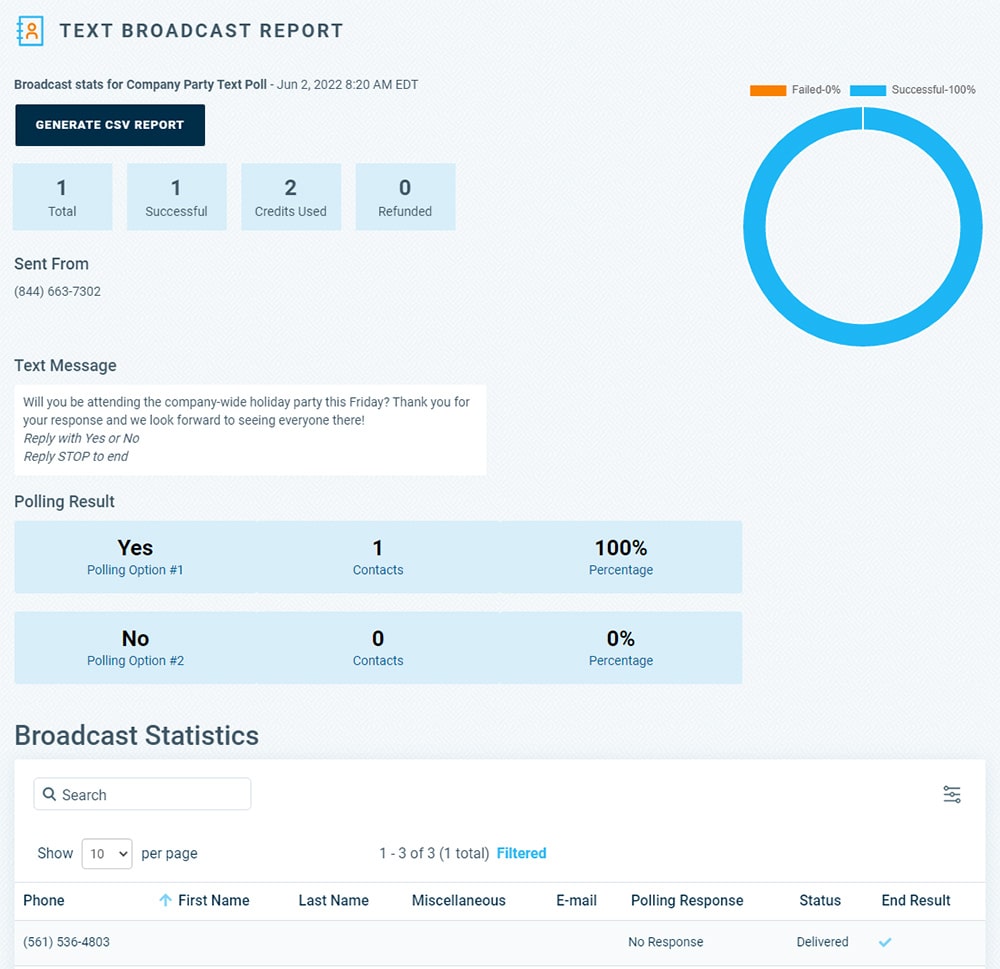The image size is (1000, 969).
Task: Toggle the Successful-100% legend entry
Action: 930,89
